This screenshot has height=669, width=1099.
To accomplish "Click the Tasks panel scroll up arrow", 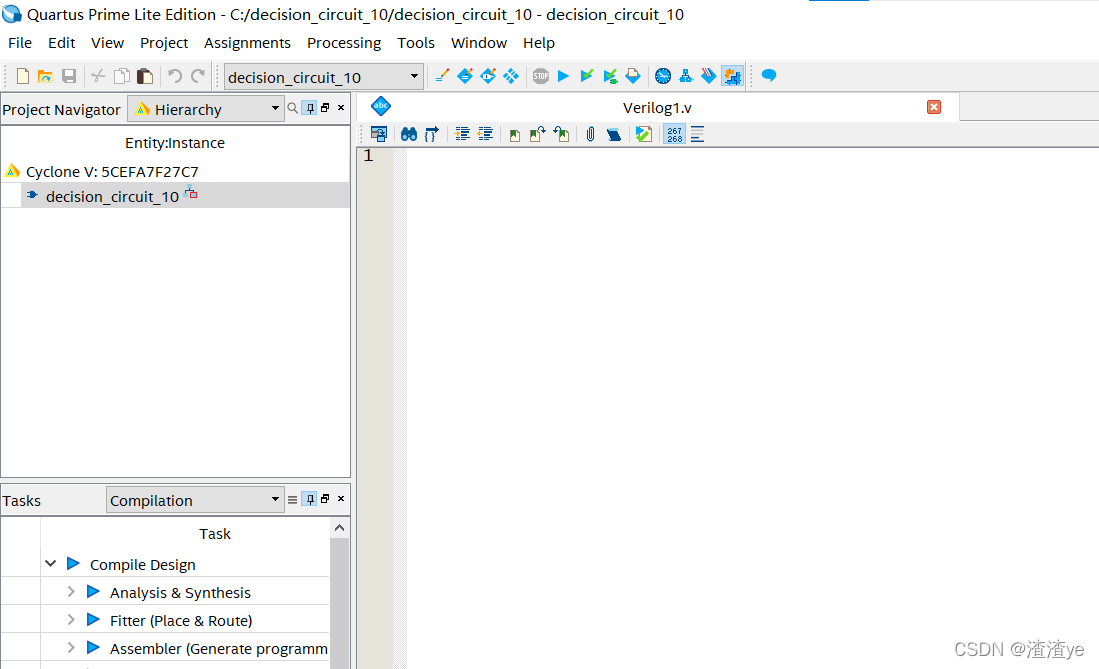I will tap(339, 527).
